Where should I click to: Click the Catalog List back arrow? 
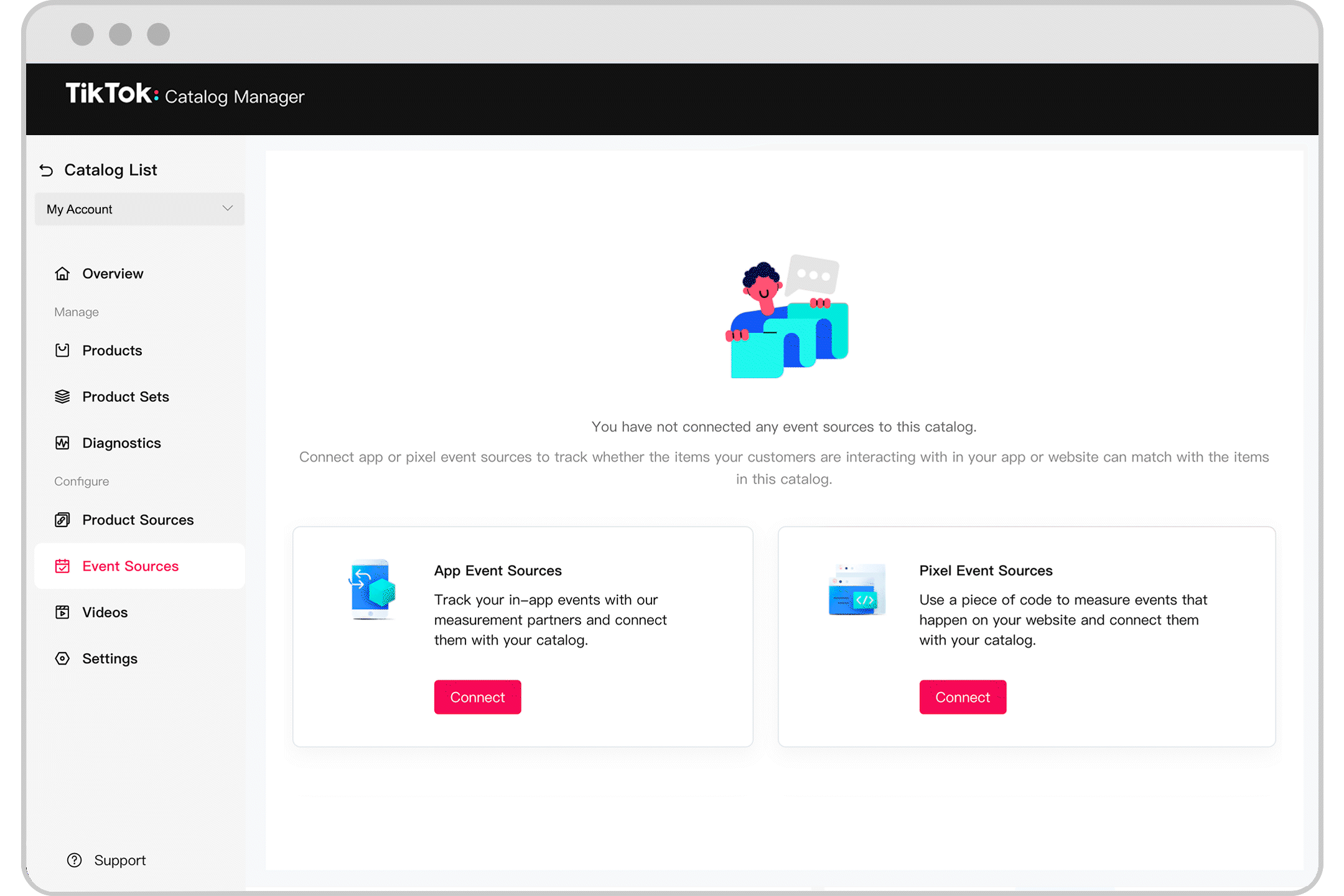46,169
